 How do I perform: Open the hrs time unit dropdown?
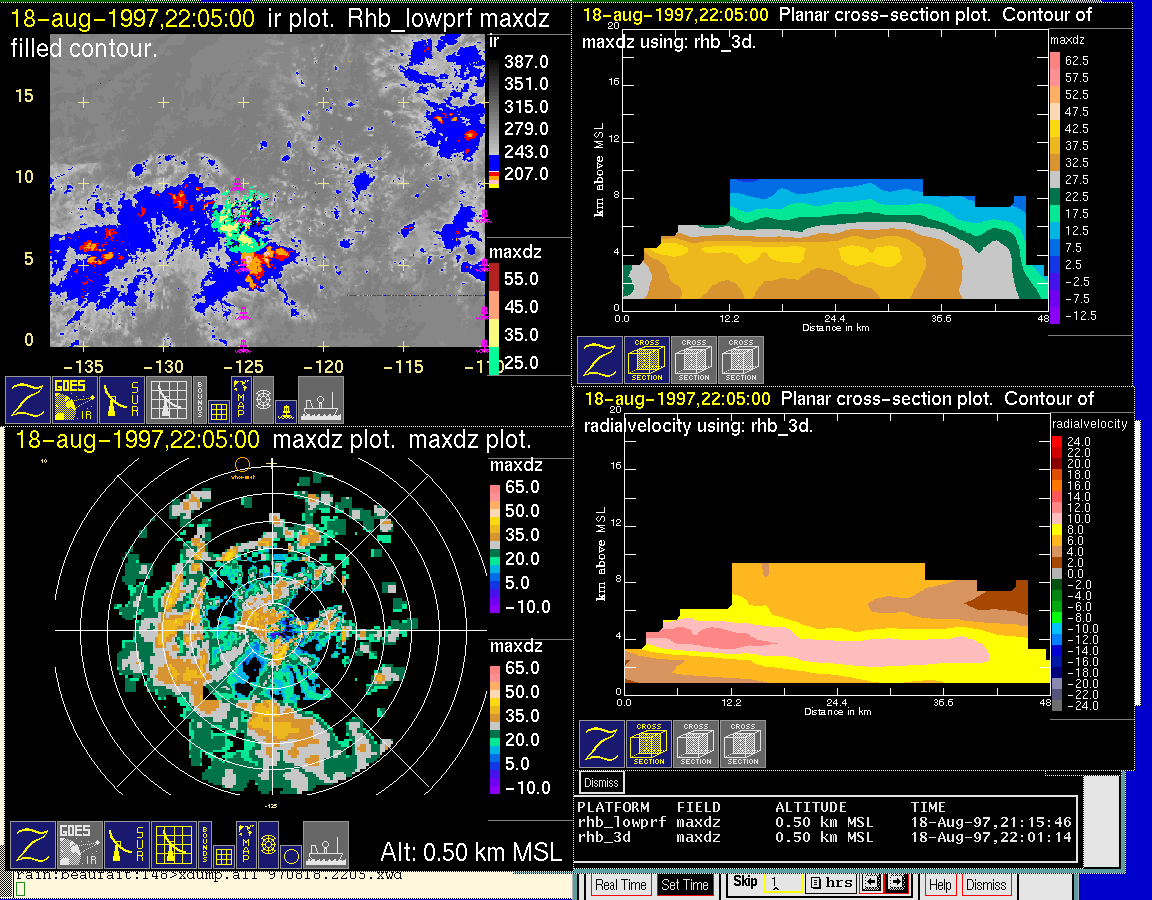coord(828,884)
